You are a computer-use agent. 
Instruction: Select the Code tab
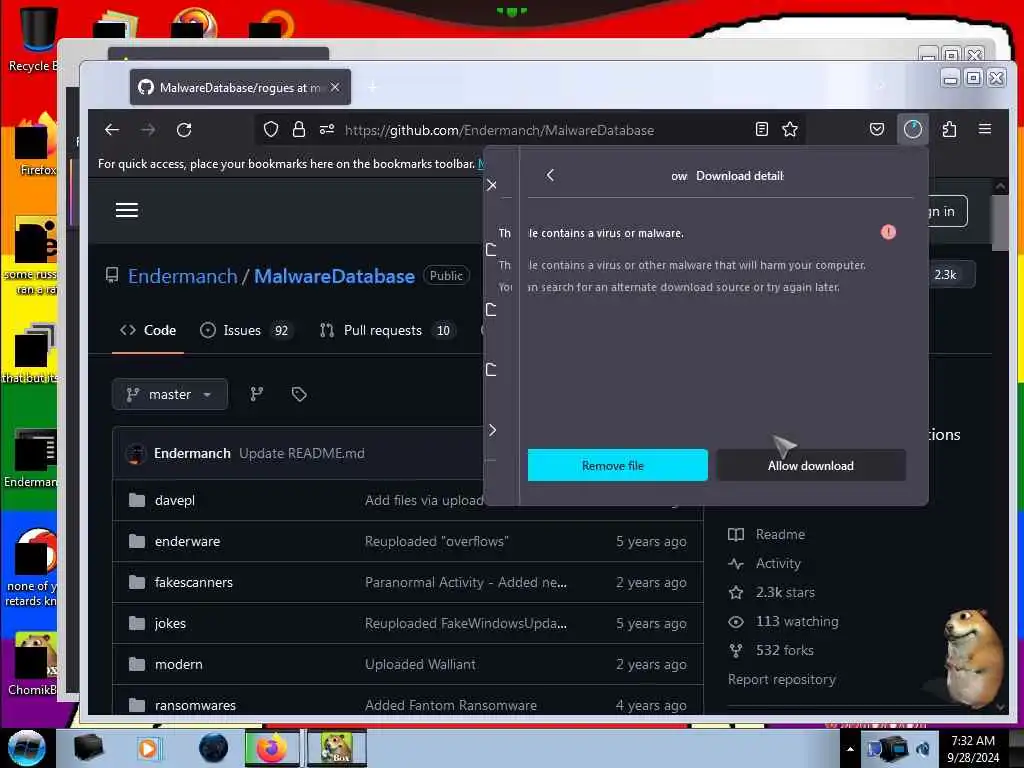[x=148, y=330]
